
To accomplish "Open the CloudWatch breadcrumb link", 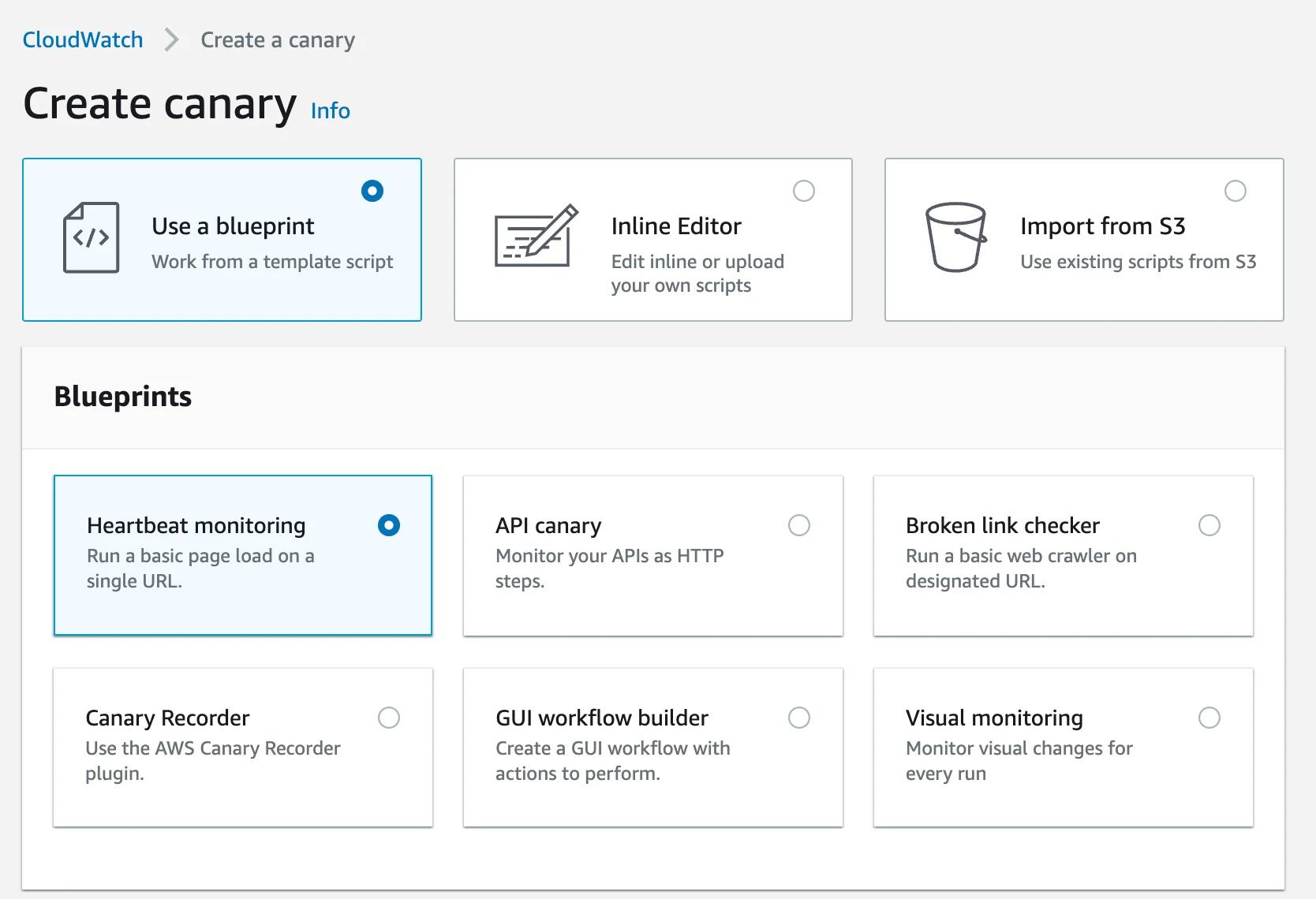I will (x=83, y=39).
